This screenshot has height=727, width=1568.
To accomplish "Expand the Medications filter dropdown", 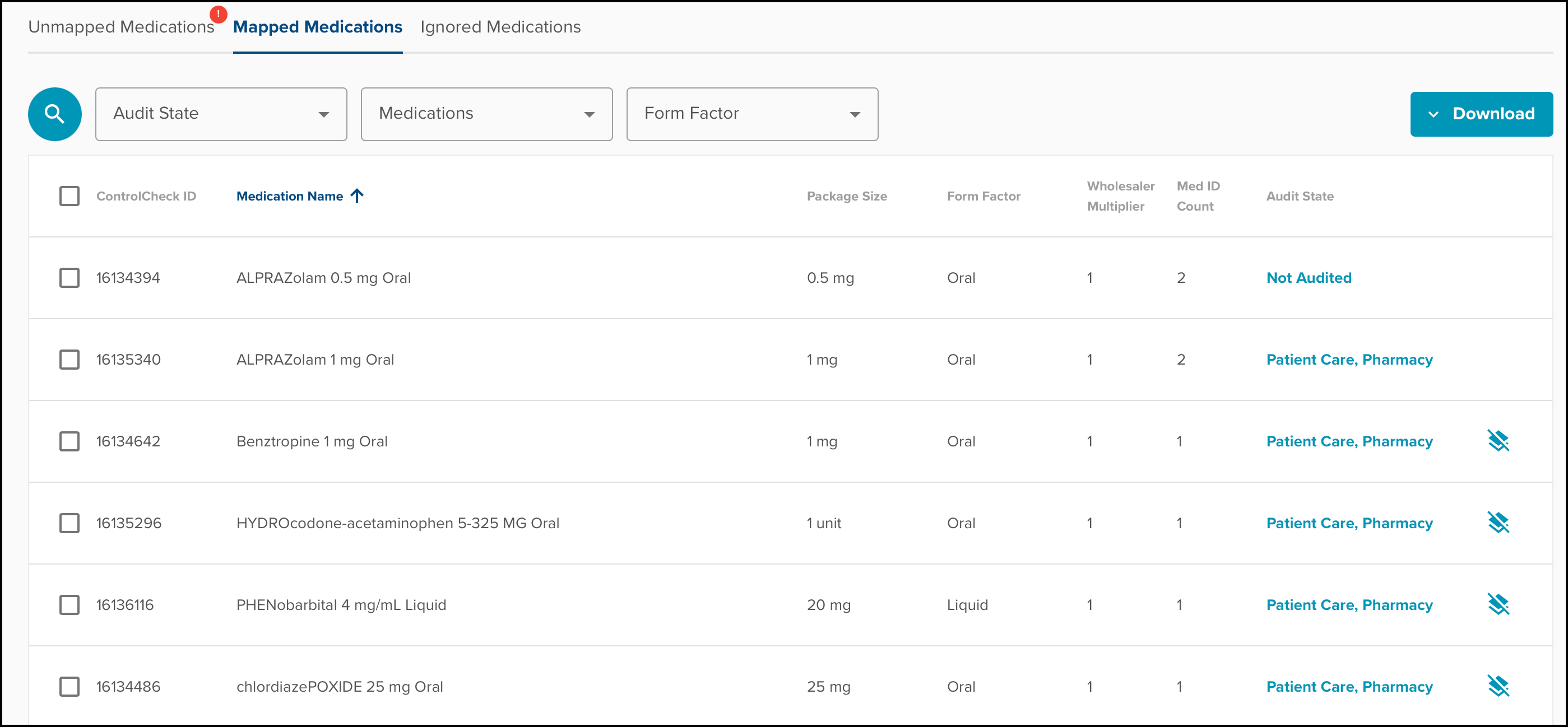I will point(486,114).
